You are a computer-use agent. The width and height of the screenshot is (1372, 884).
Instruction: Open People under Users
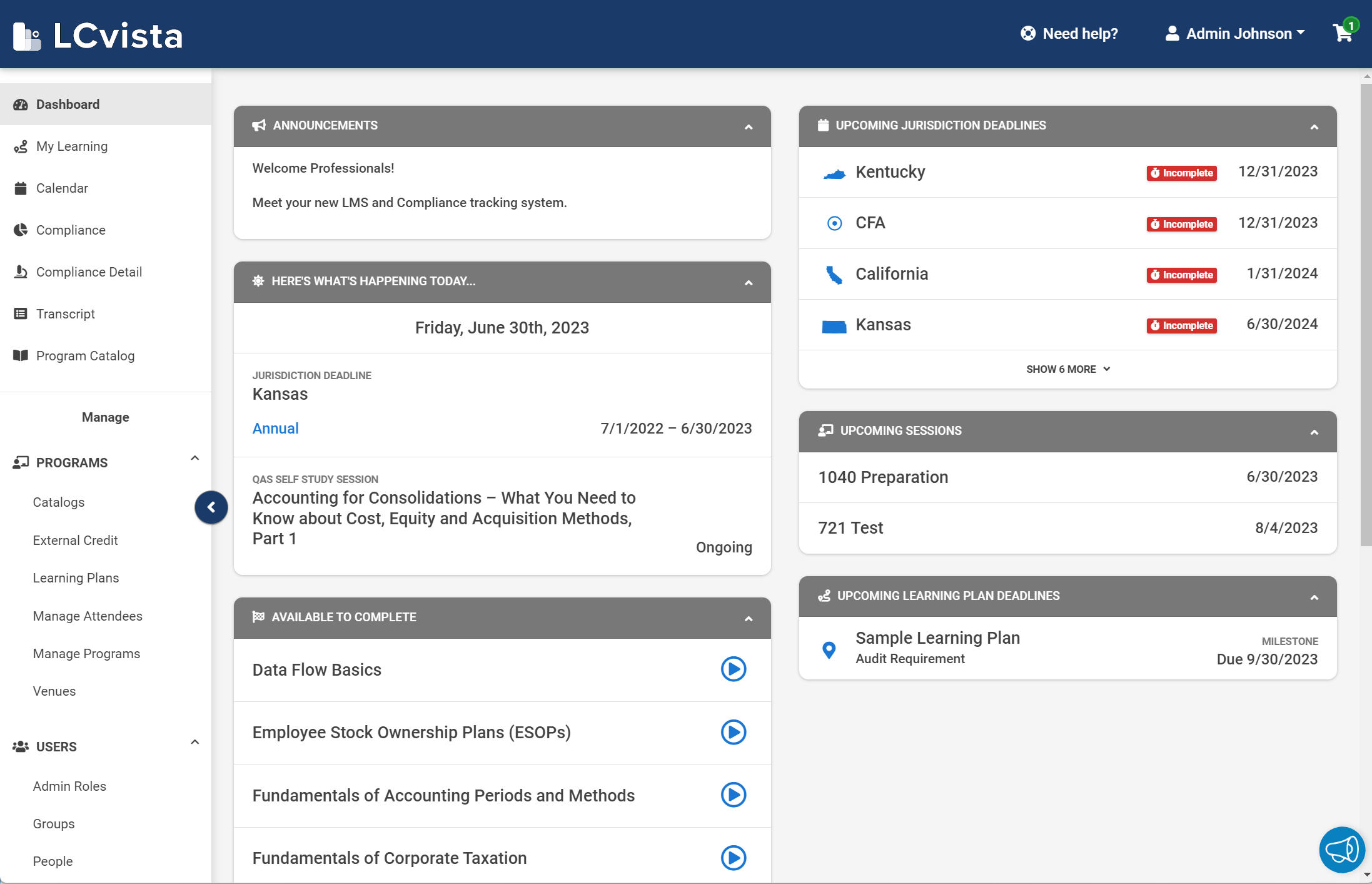click(53, 861)
